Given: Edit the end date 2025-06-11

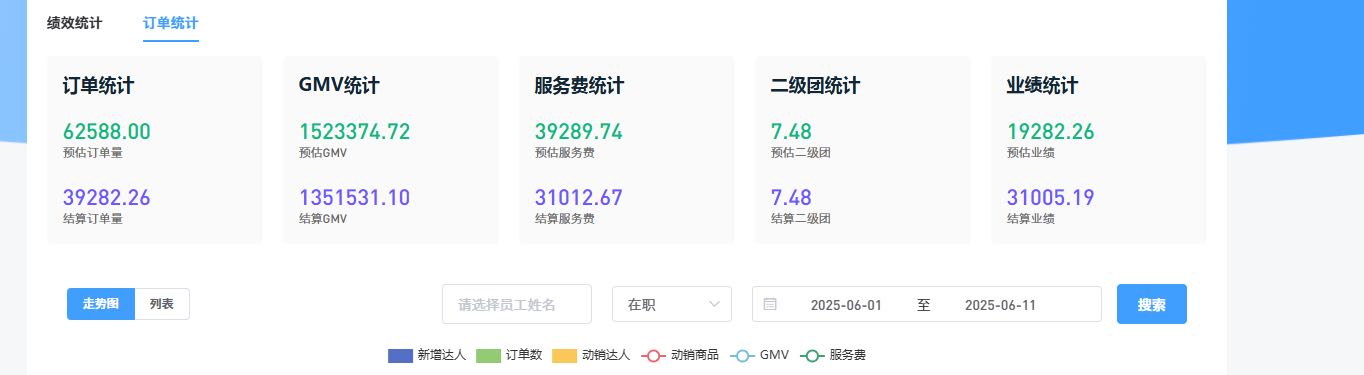Looking at the screenshot, I should pos(1000,305).
